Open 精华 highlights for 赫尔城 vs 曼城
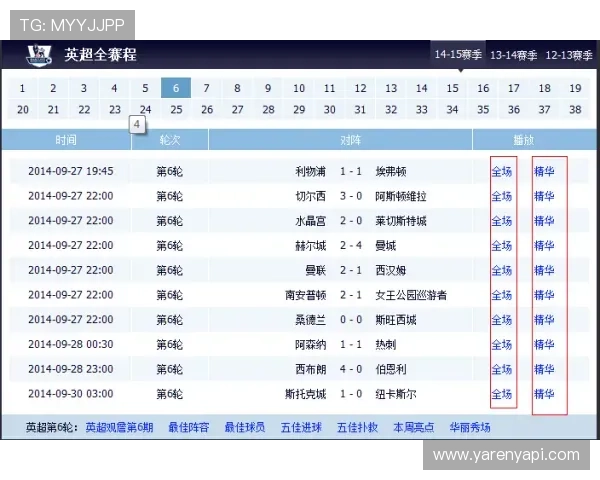 (544, 245)
